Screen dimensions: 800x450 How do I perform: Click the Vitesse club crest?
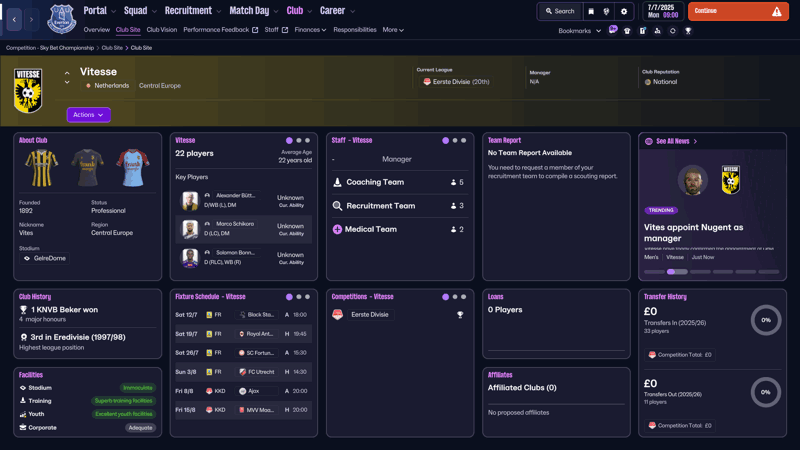(28, 90)
